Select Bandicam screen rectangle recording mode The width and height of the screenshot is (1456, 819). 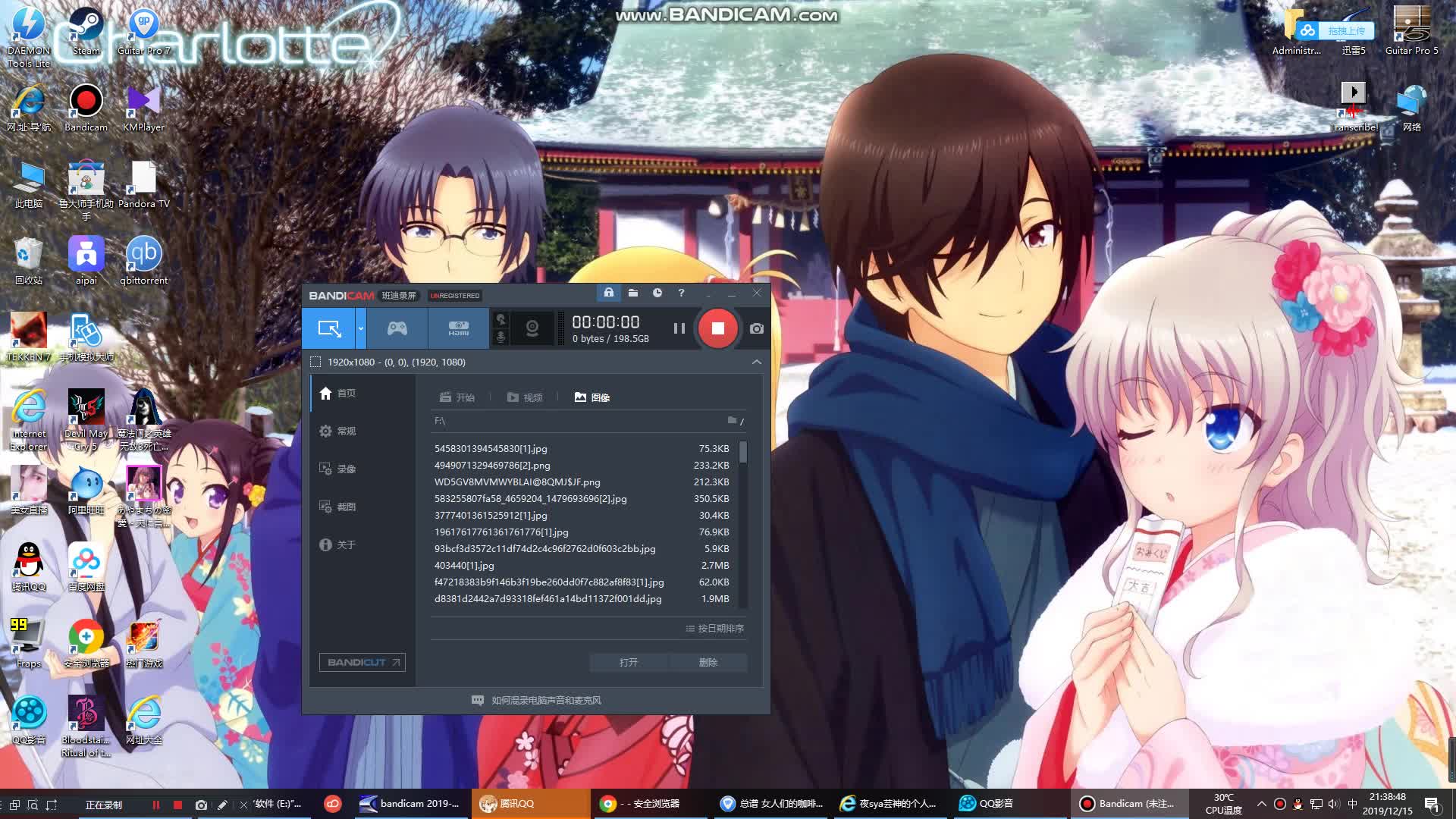(329, 328)
